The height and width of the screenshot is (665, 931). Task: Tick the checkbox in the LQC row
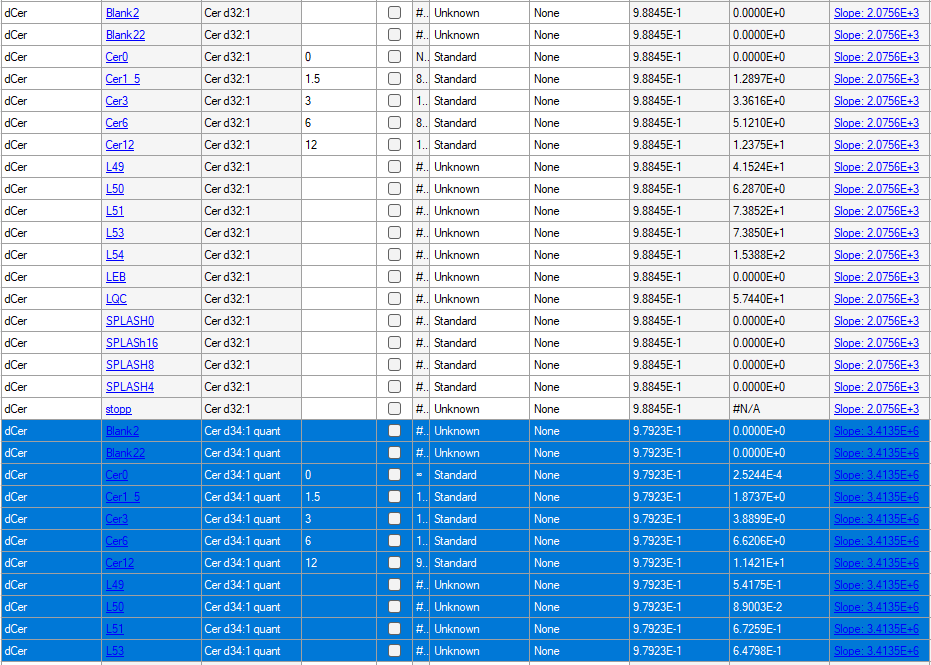click(x=394, y=299)
